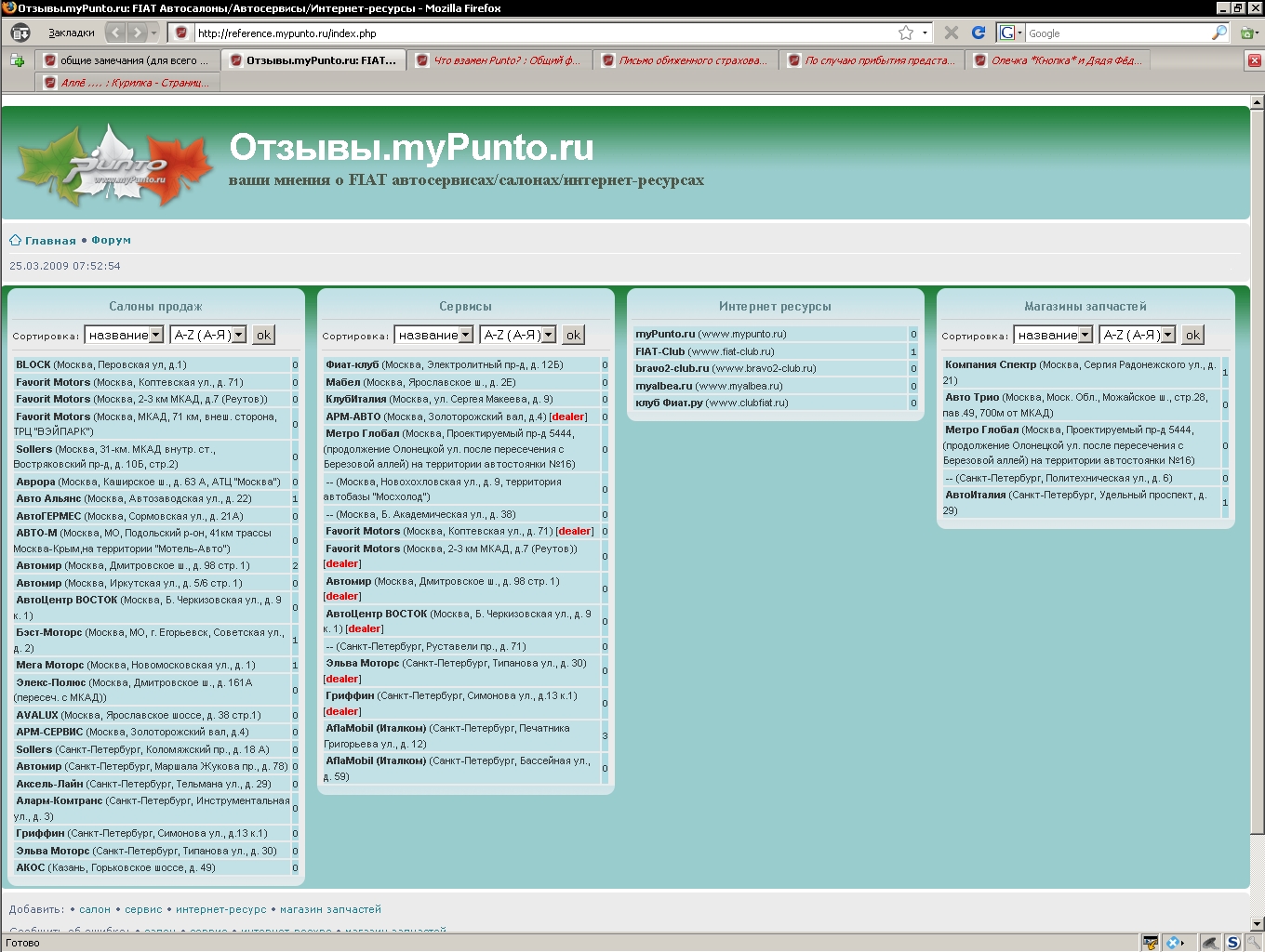The image size is (1265, 952).
Task: Switch to tab 'Что взамен Punto?'
Action: (x=500, y=60)
